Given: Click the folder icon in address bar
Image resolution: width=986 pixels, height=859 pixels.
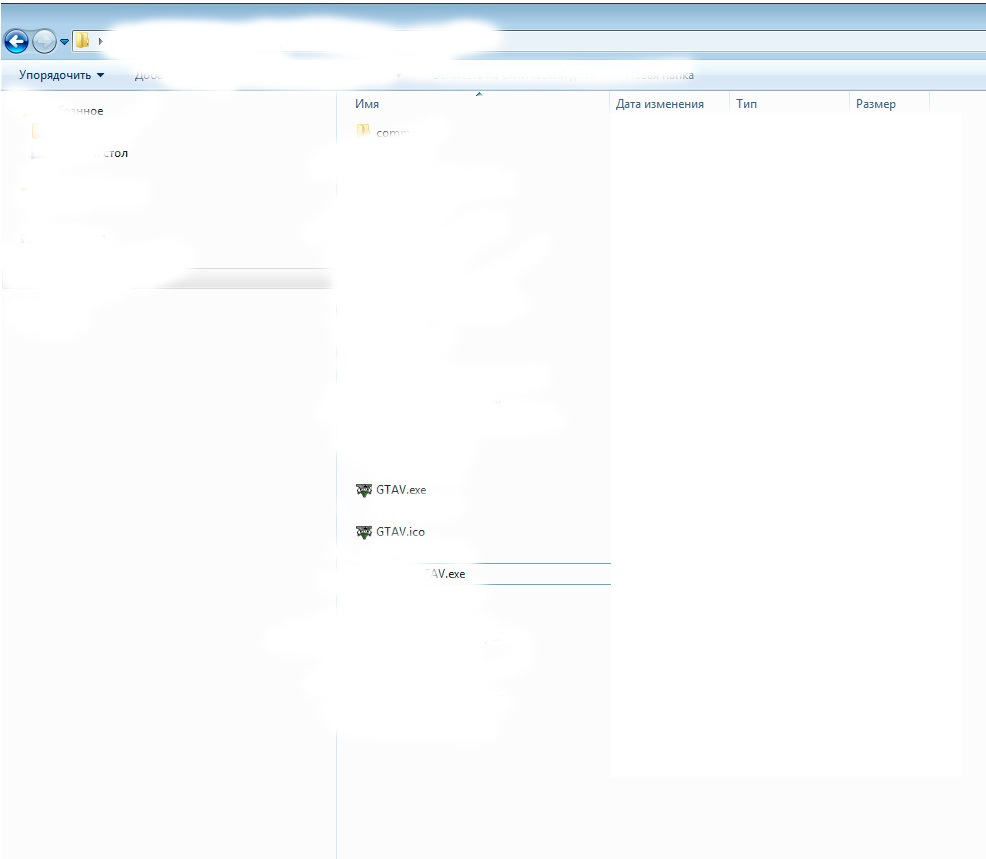Looking at the screenshot, I should 82,41.
